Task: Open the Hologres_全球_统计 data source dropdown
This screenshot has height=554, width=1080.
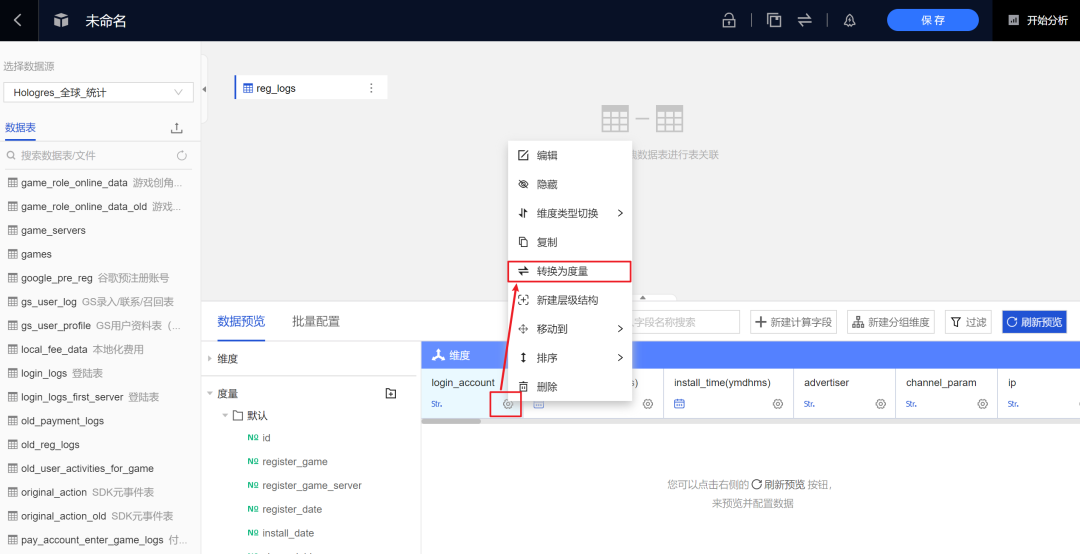Action: click(x=98, y=92)
